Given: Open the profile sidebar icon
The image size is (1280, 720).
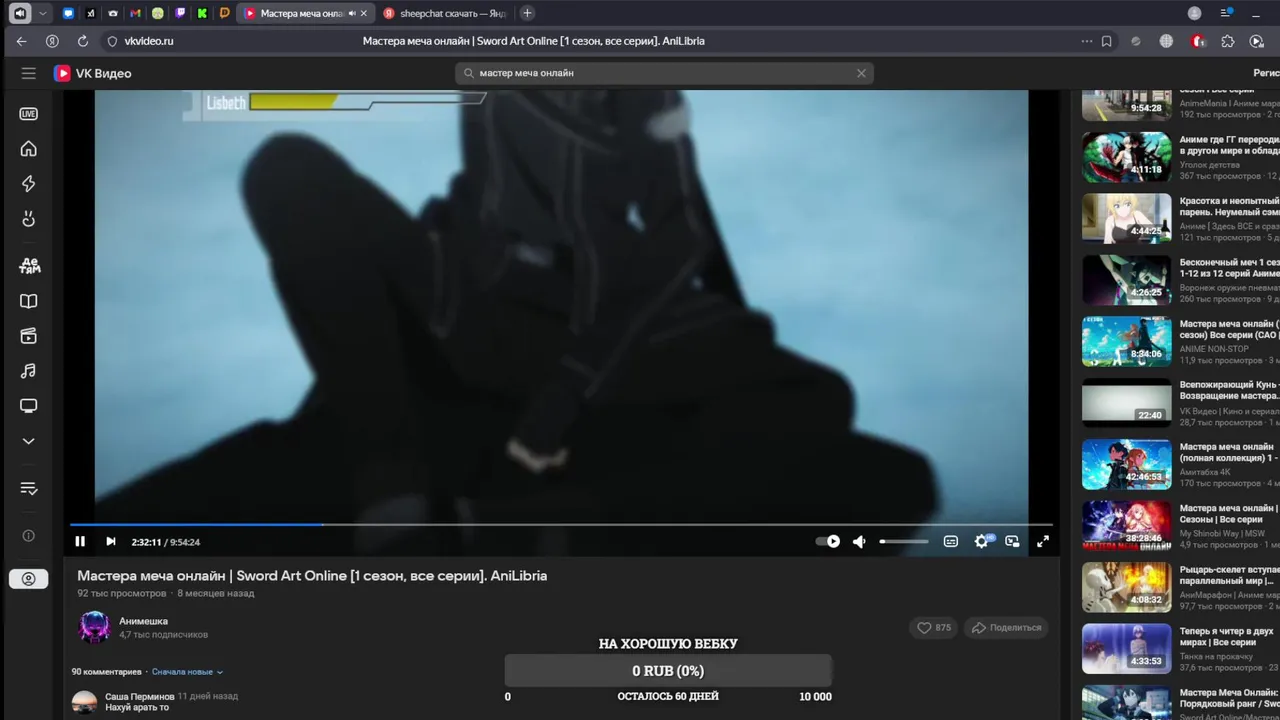Looking at the screenshot, I should point(29,579).
